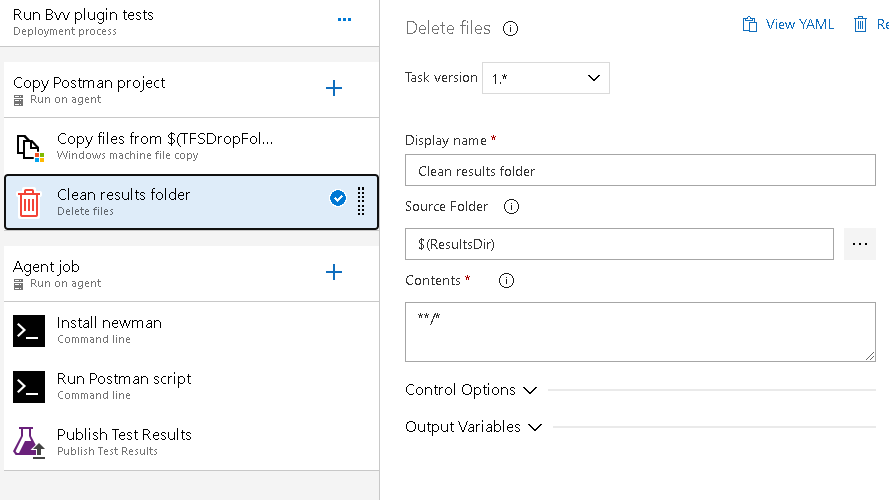Click the Source Folder input field

pos(619,244)
